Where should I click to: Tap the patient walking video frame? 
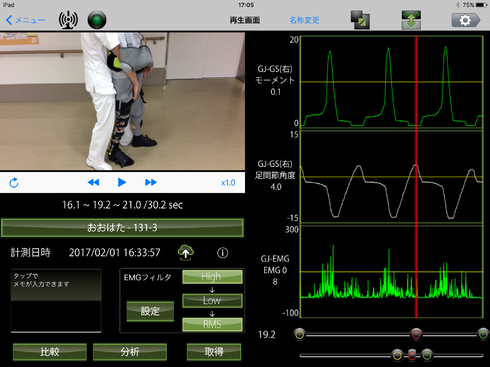tap(122, 101)
